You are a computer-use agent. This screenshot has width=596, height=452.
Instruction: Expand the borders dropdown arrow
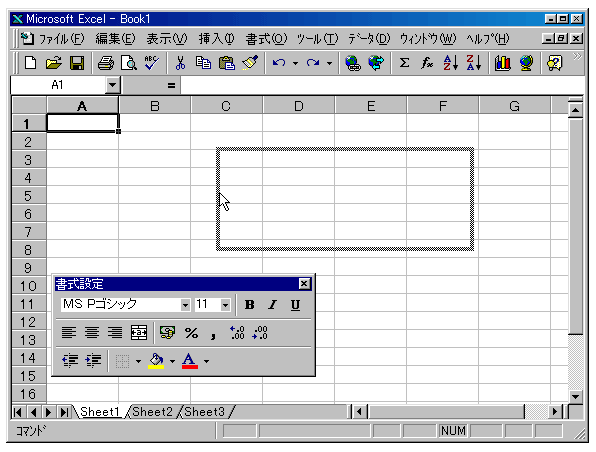(x=138, y=361)
